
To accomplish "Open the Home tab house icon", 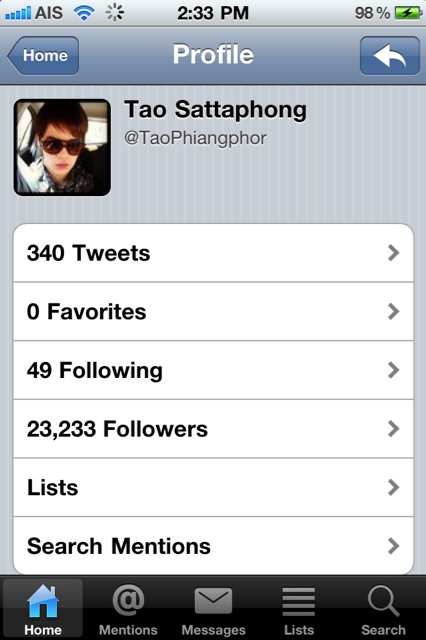I will [43, 601].
